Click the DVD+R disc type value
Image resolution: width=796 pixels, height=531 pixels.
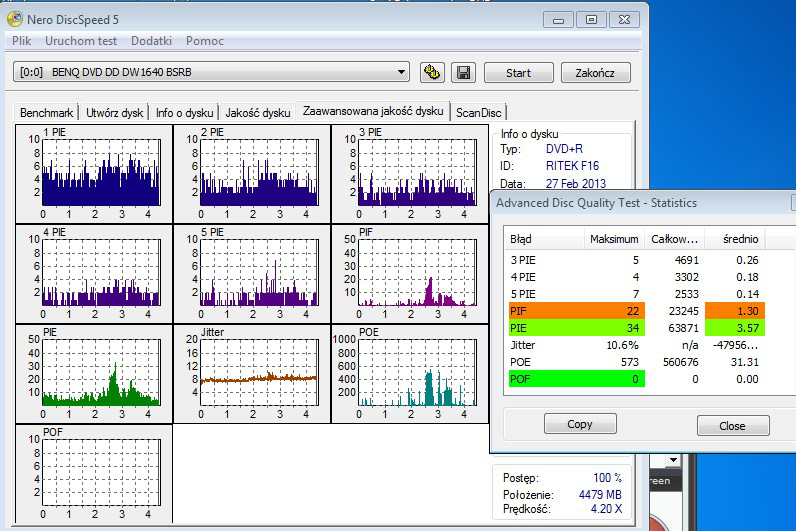tap(564, 149)
